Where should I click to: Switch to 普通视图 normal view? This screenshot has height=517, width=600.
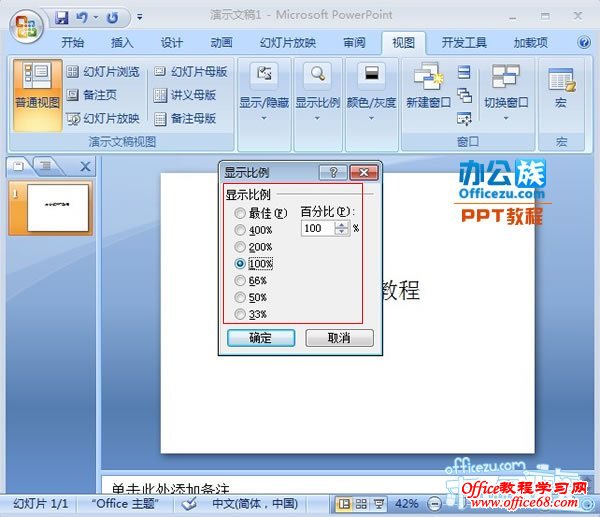coord(37,95)
